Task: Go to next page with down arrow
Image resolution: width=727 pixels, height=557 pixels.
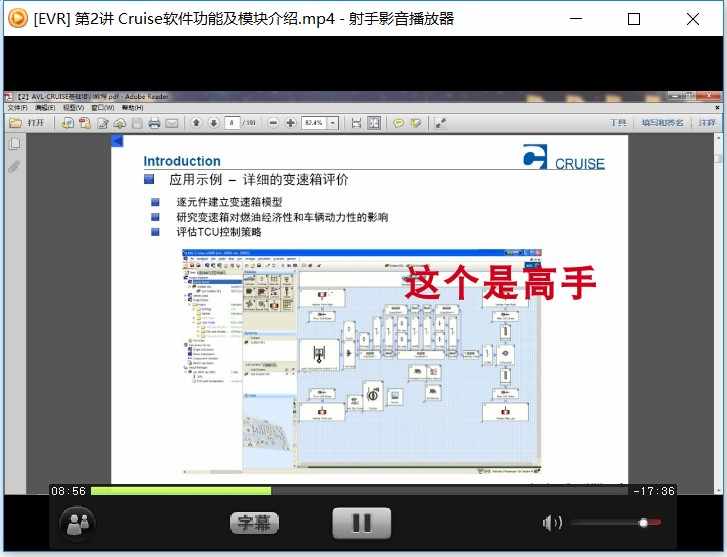Action: (213, 123)
